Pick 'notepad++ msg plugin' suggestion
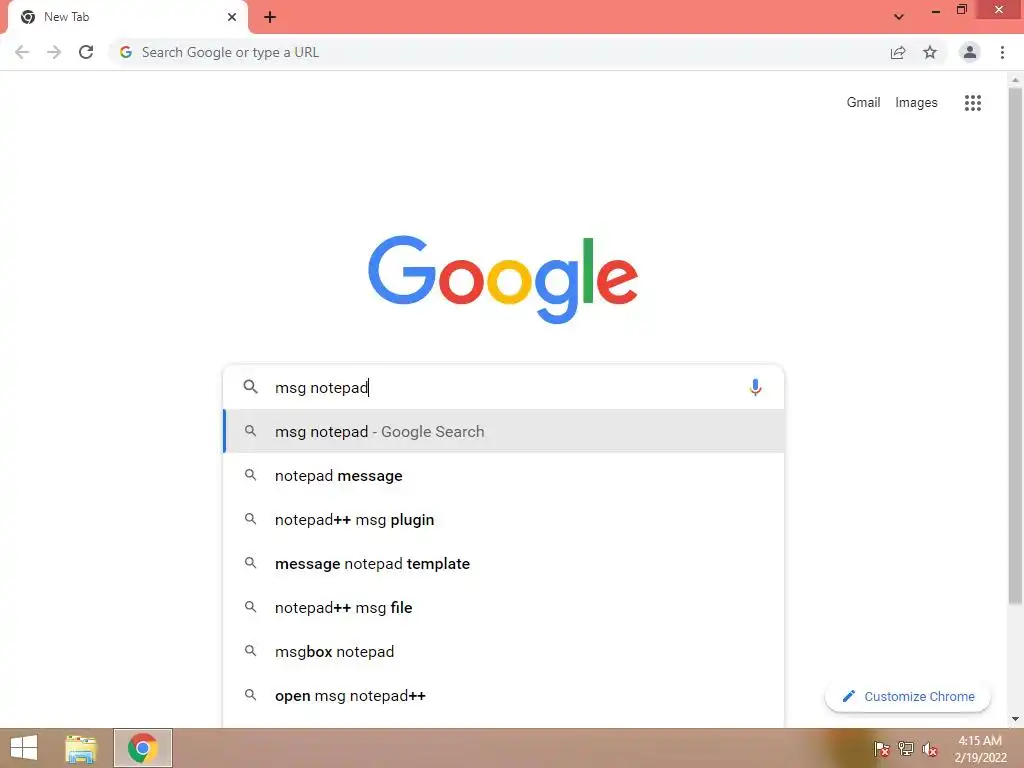This screenshot has height=768, width=1024. click(x=503, y=519)
